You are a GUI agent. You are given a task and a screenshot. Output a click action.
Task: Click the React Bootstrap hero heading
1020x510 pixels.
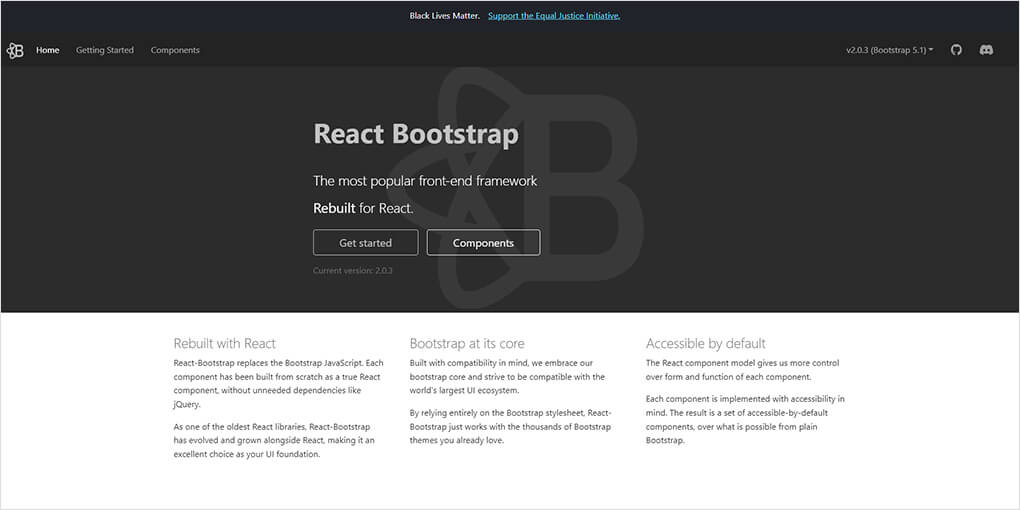pyautogui.click(x=416, y=134)
